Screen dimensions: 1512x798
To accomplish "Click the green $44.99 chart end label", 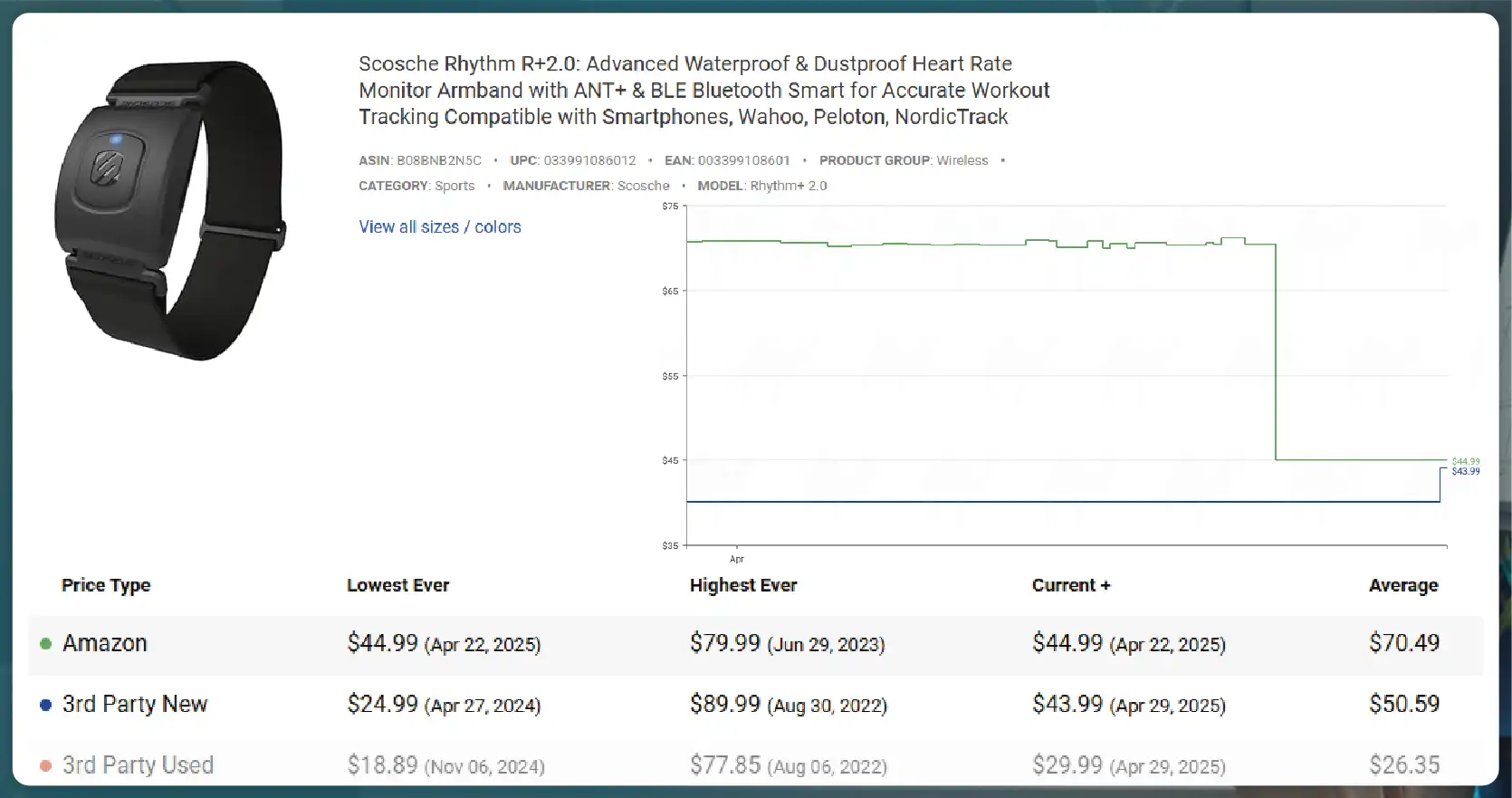I will click(1465, 461).
